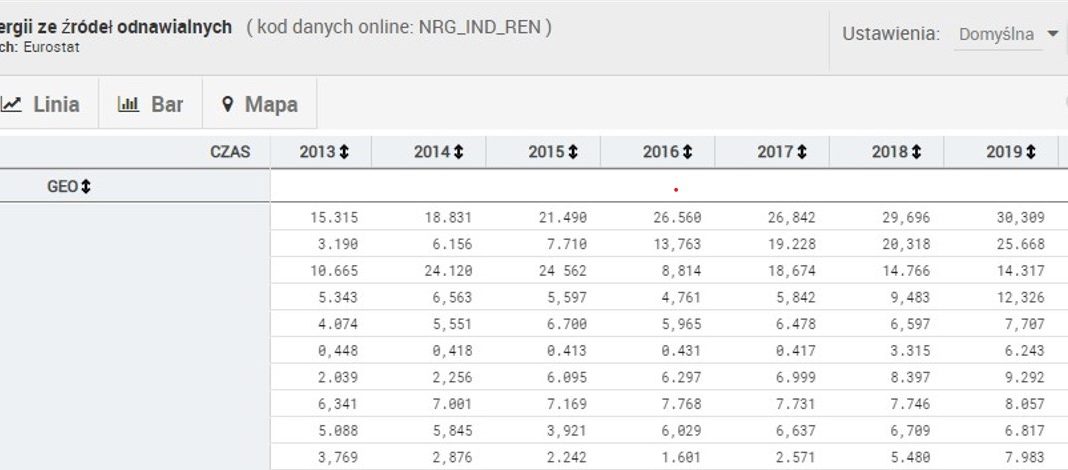The height and width of the screenshot is (470, 1068).
Task: Select cell value 5.343 in 2013
Action: [x=338, y=298]
